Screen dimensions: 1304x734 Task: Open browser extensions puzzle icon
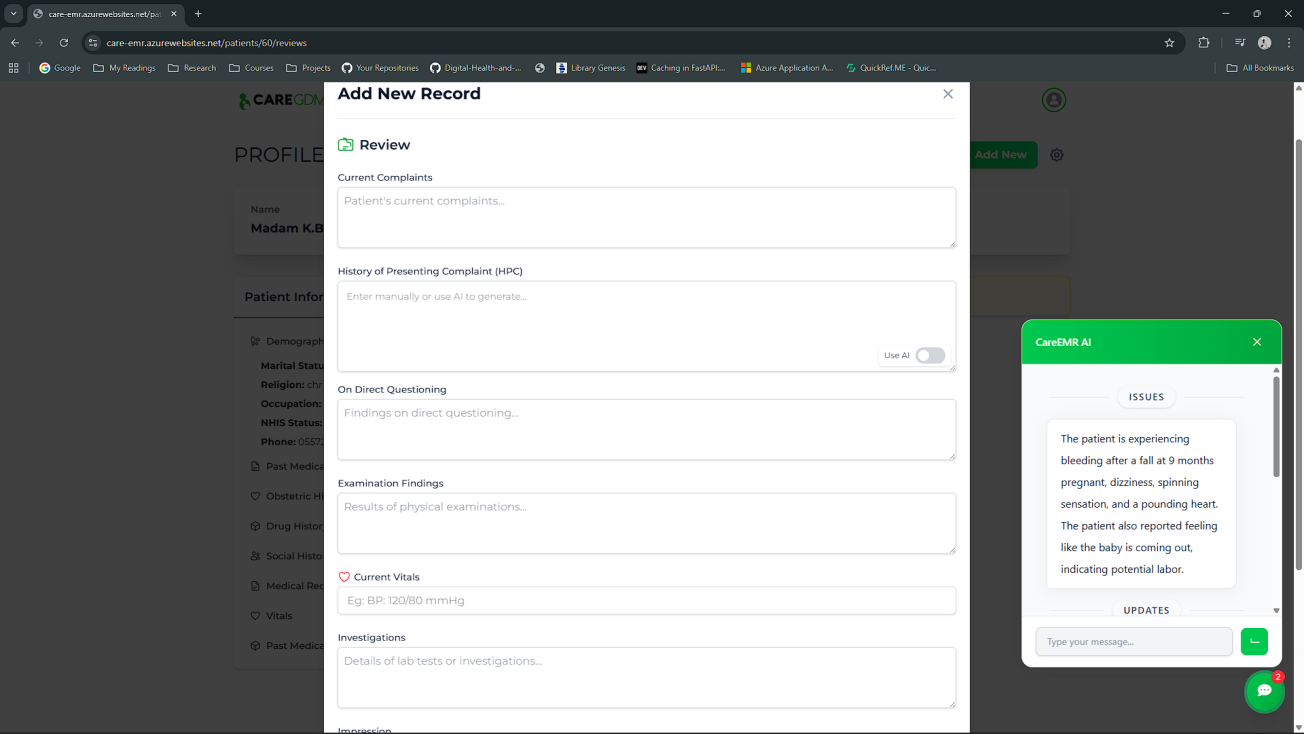point(1204,43)
